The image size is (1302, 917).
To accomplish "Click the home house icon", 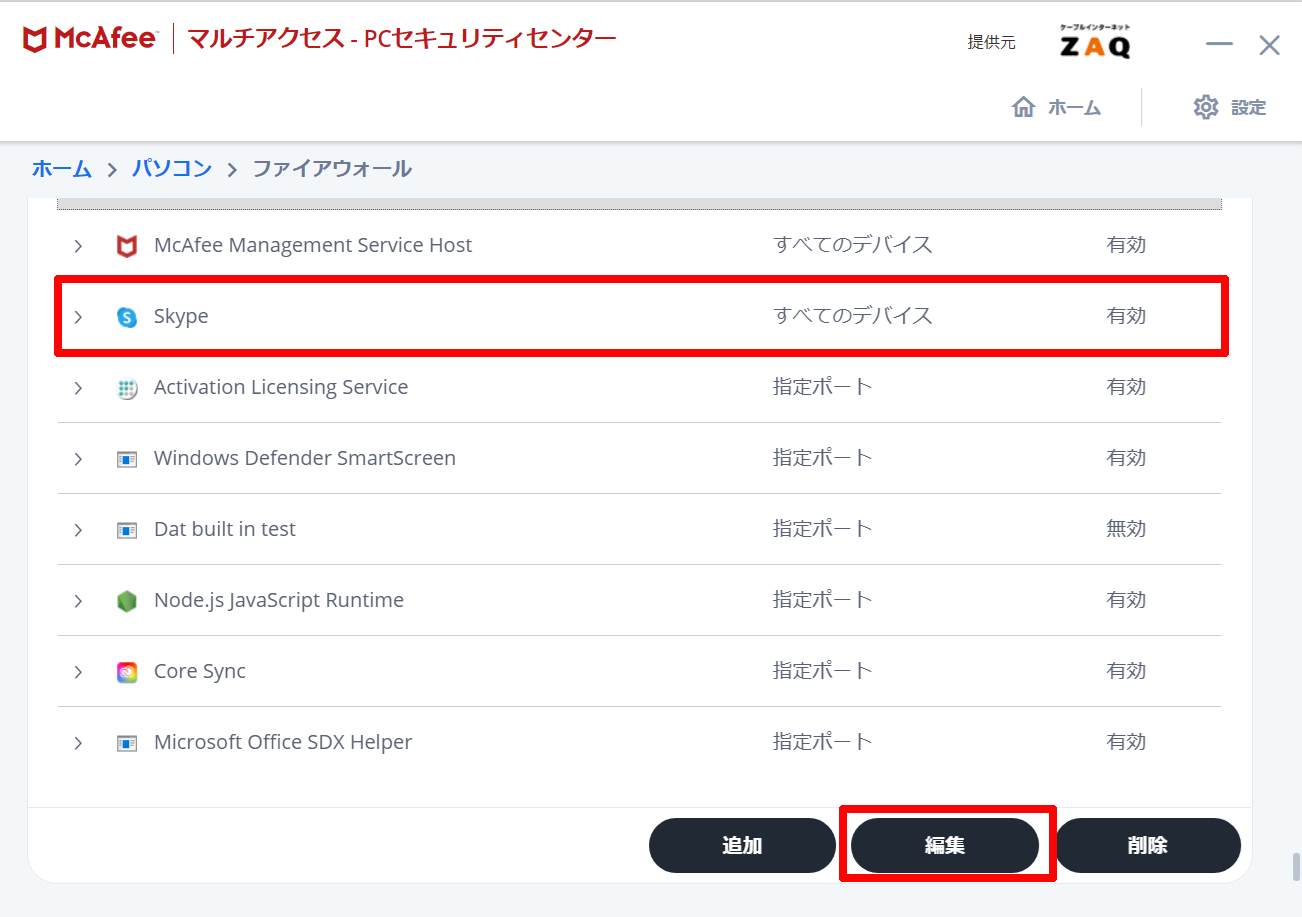I will 1023,107.
